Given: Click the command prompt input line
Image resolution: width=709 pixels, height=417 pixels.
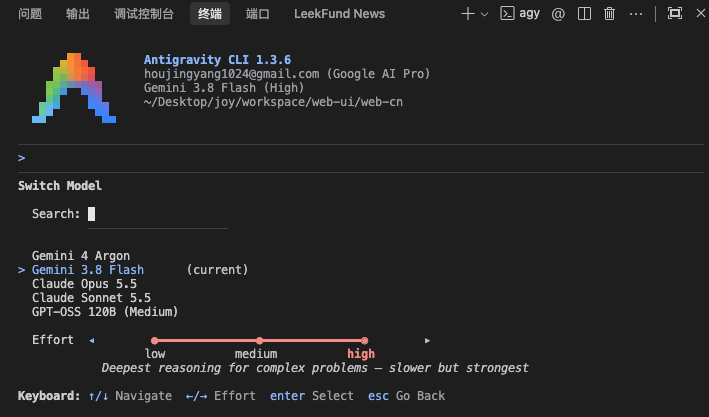Looking at the screenshot, I should click(x=361, y=158).
